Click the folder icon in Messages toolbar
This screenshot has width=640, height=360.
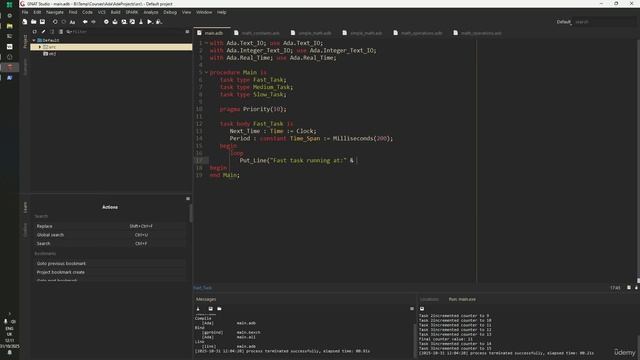tap(219, 309)
